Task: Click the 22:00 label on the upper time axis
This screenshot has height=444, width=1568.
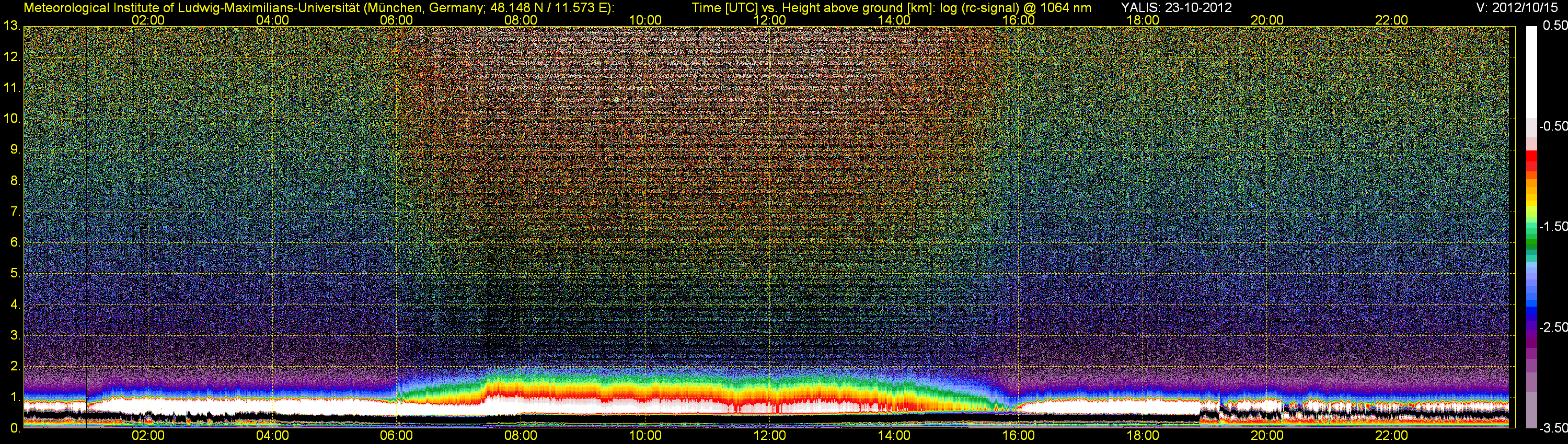Action: 1391,20
